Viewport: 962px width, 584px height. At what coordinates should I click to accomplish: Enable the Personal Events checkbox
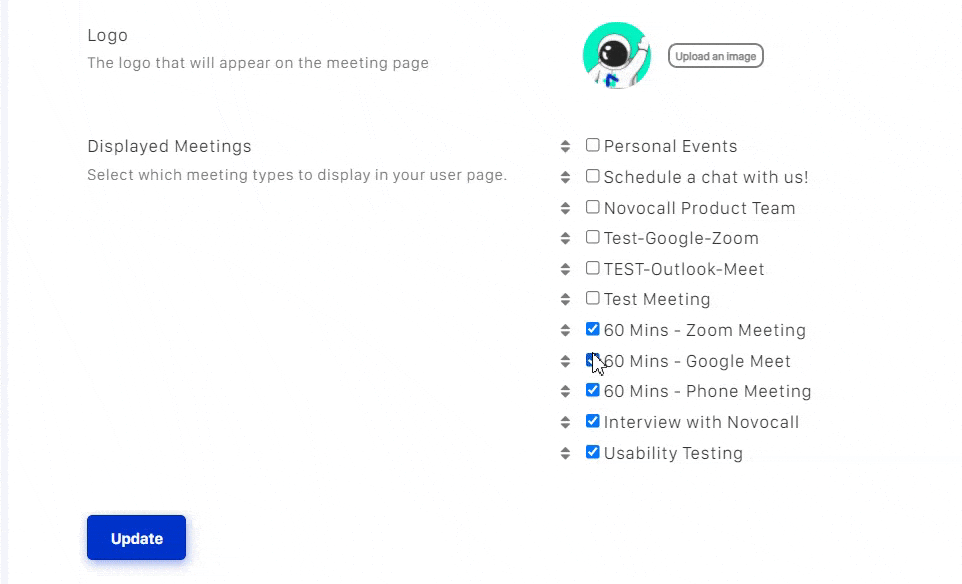(593, 145)
